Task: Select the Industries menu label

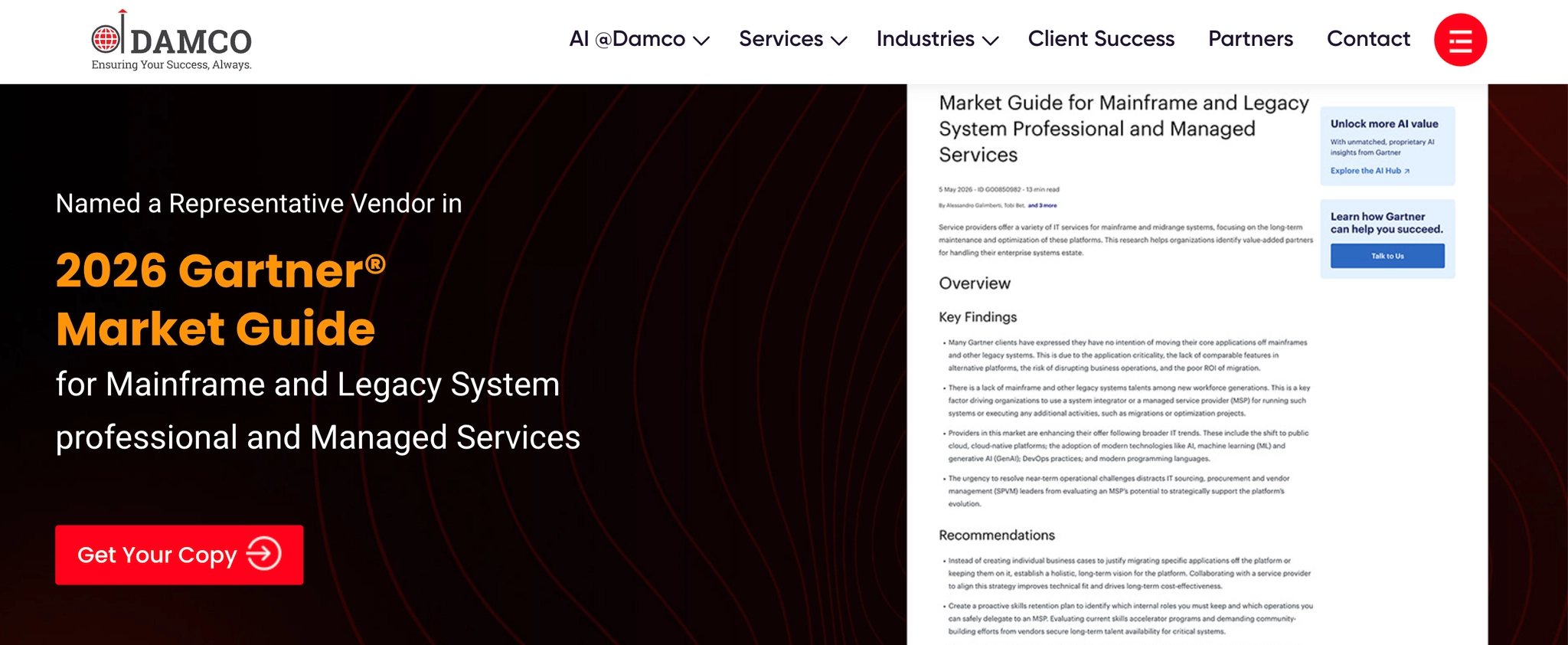Action: [x=925, y=39]
